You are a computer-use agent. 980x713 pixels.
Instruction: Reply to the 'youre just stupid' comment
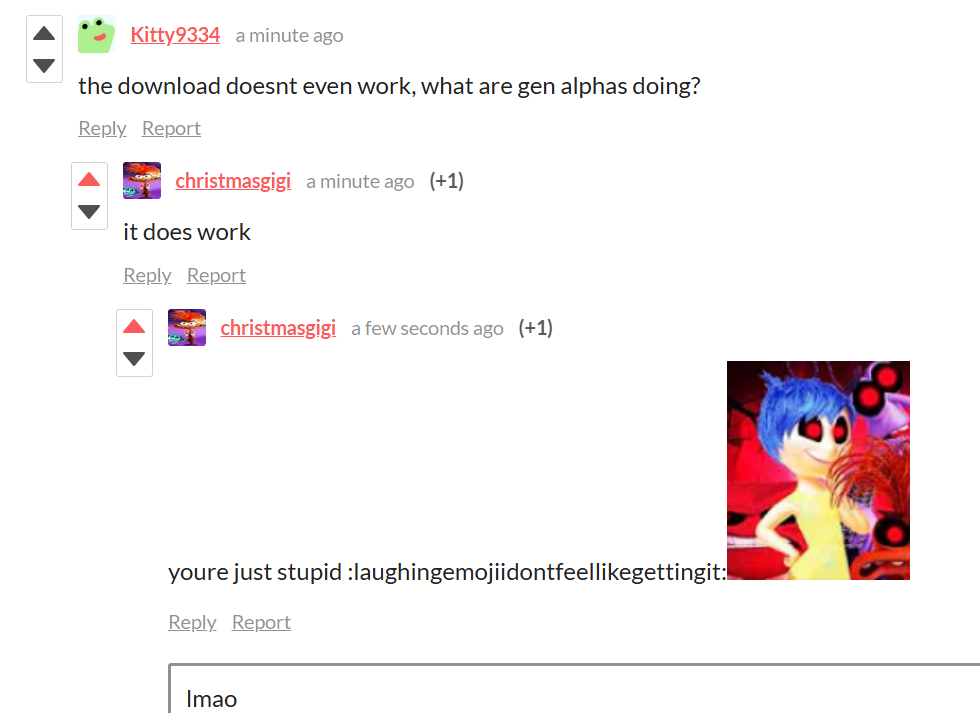tap(192, 622)
